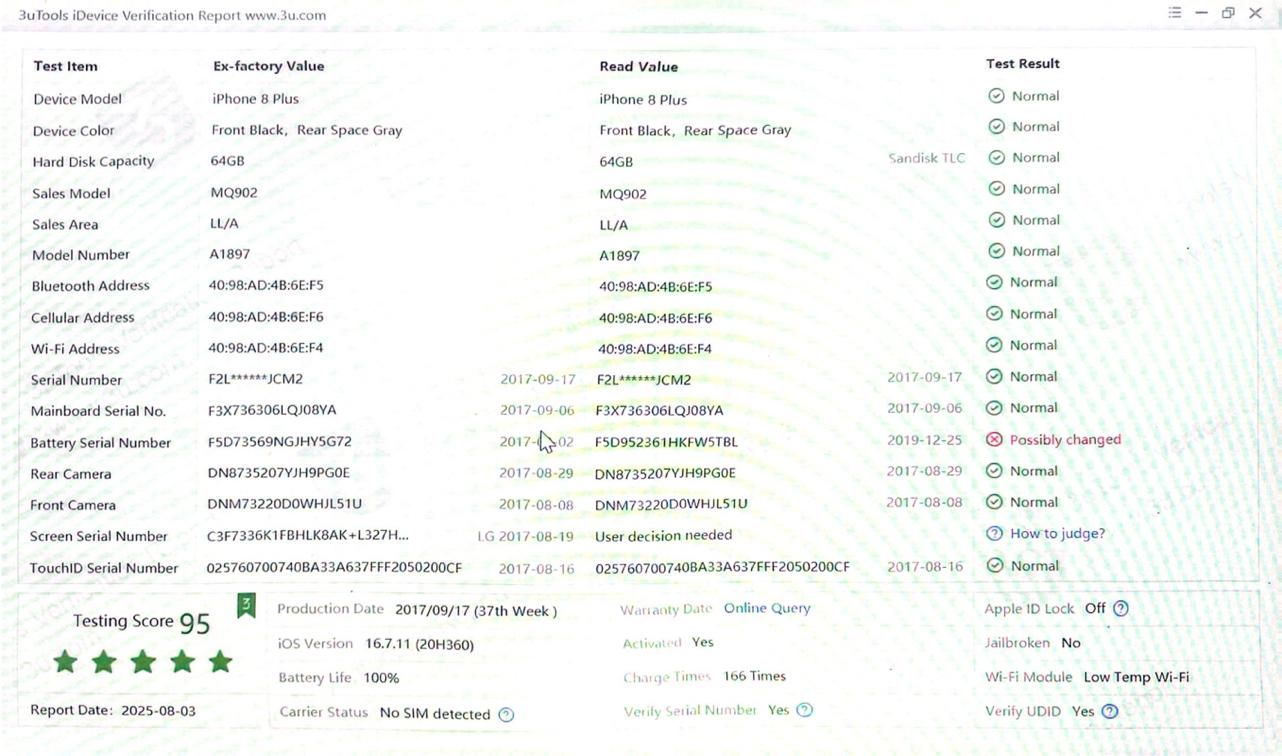Click the first green rating star

(65, 661)
